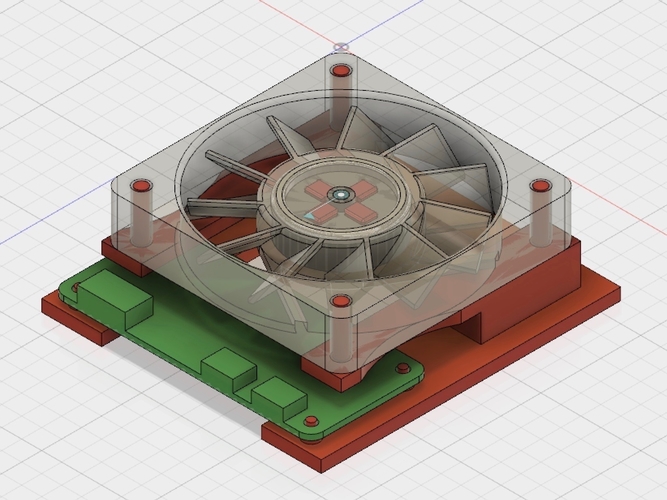Select the fan hub center axis point

click(x=340, y=195)
